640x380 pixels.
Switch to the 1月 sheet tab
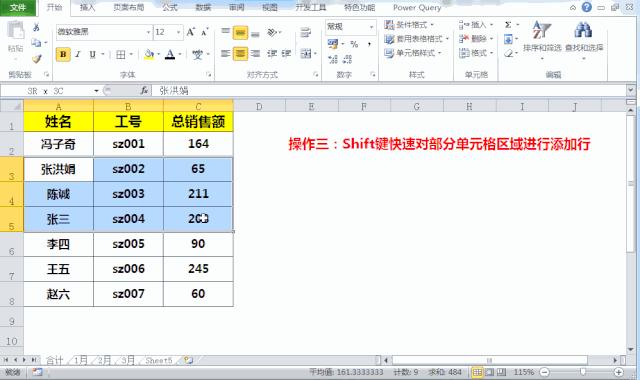pos(81,360)
